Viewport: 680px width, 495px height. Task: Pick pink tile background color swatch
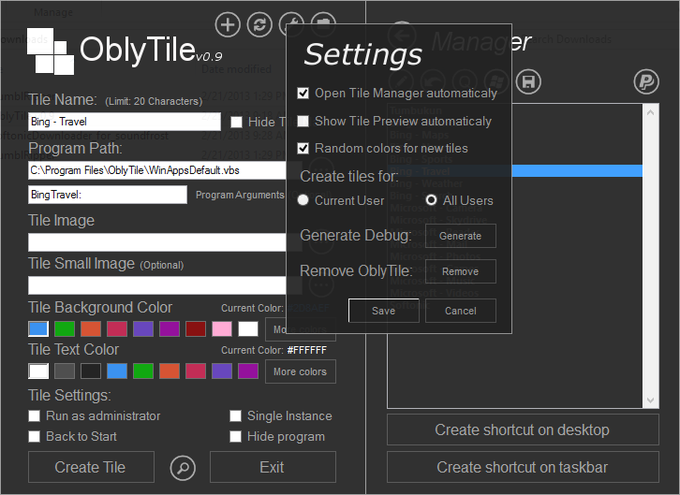tap(222, 329)
